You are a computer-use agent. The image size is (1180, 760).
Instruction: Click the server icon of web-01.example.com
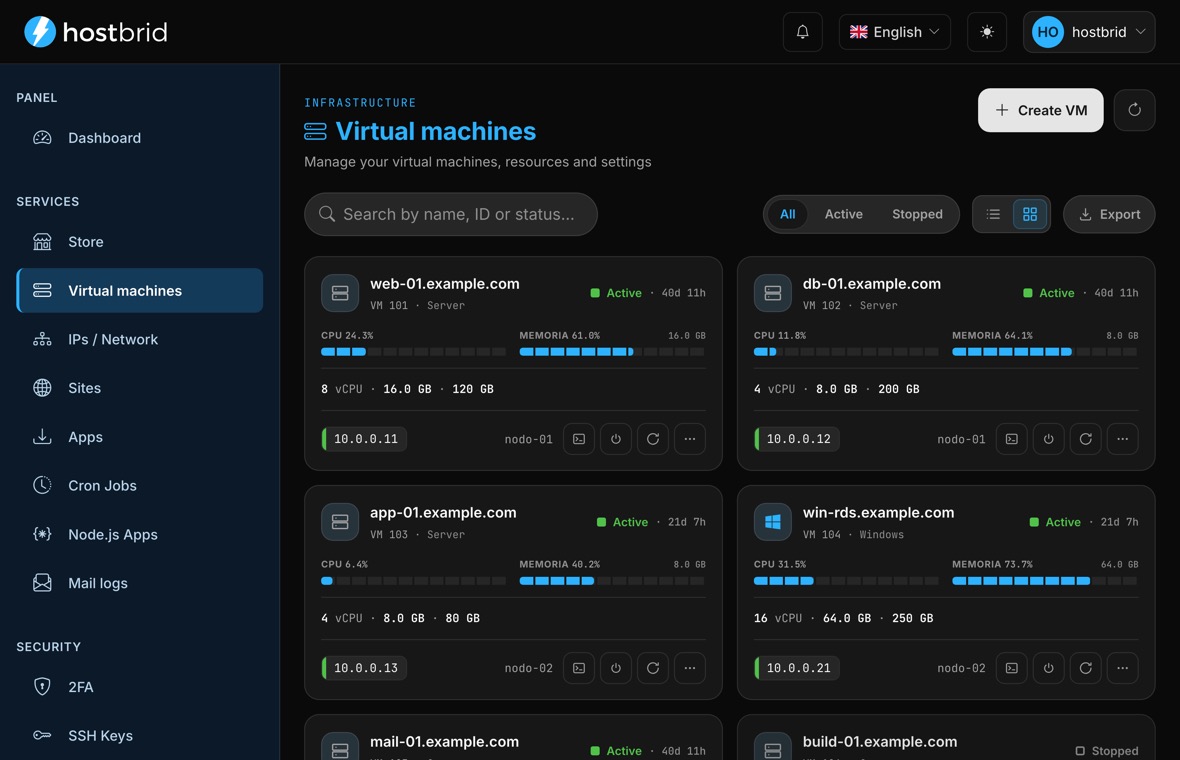340,293
